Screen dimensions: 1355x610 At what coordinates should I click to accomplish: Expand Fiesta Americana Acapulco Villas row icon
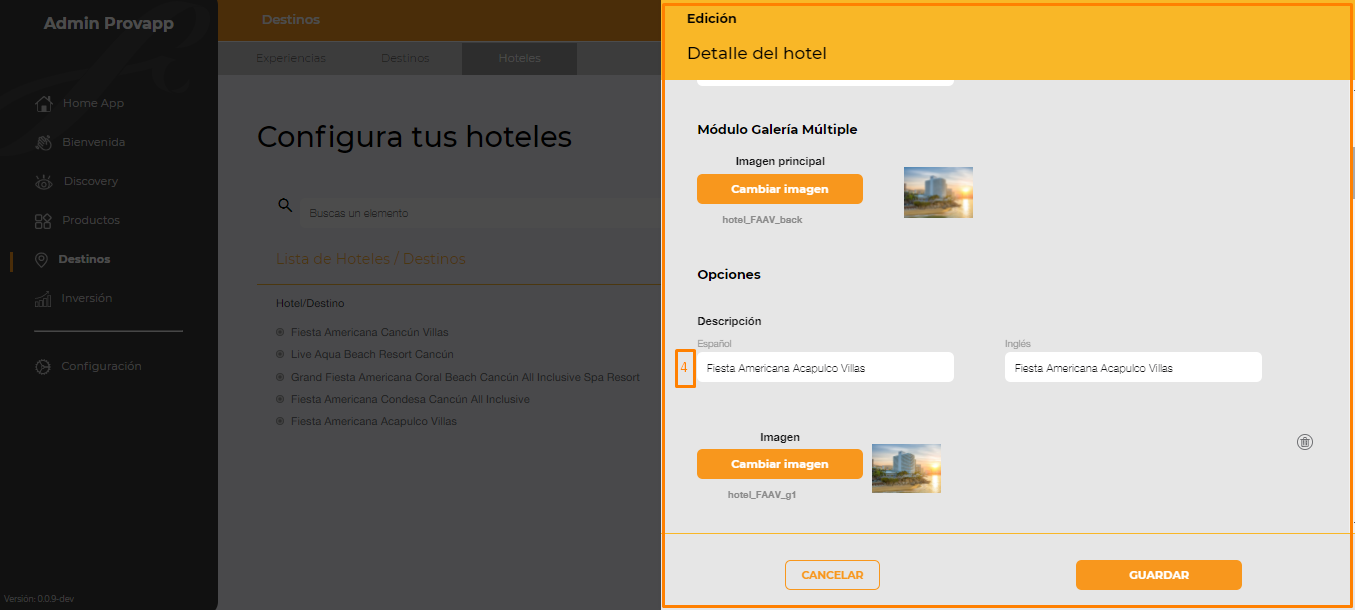(280, 421)
